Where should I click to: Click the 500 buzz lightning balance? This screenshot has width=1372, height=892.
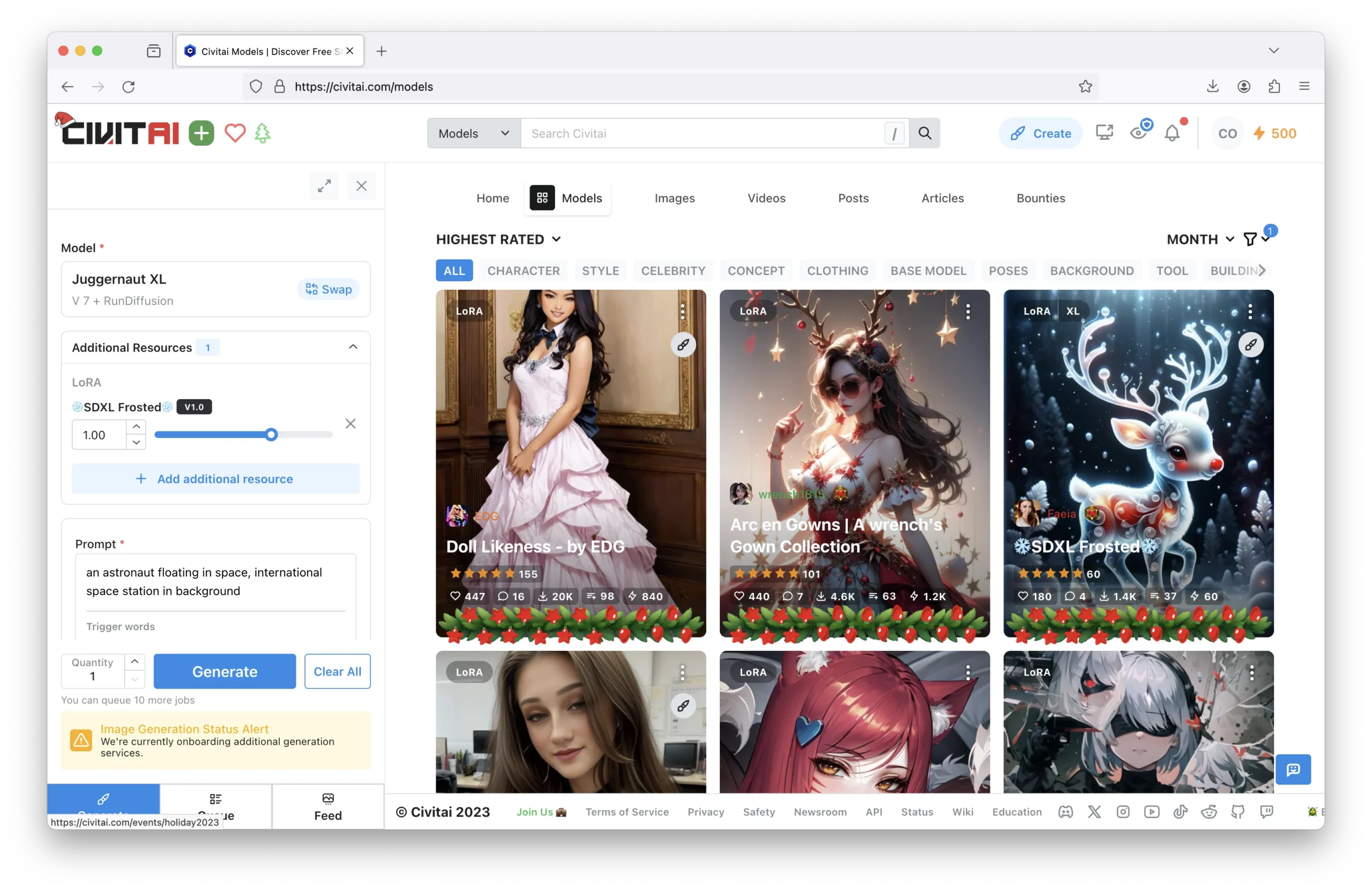coord(1275,133)
